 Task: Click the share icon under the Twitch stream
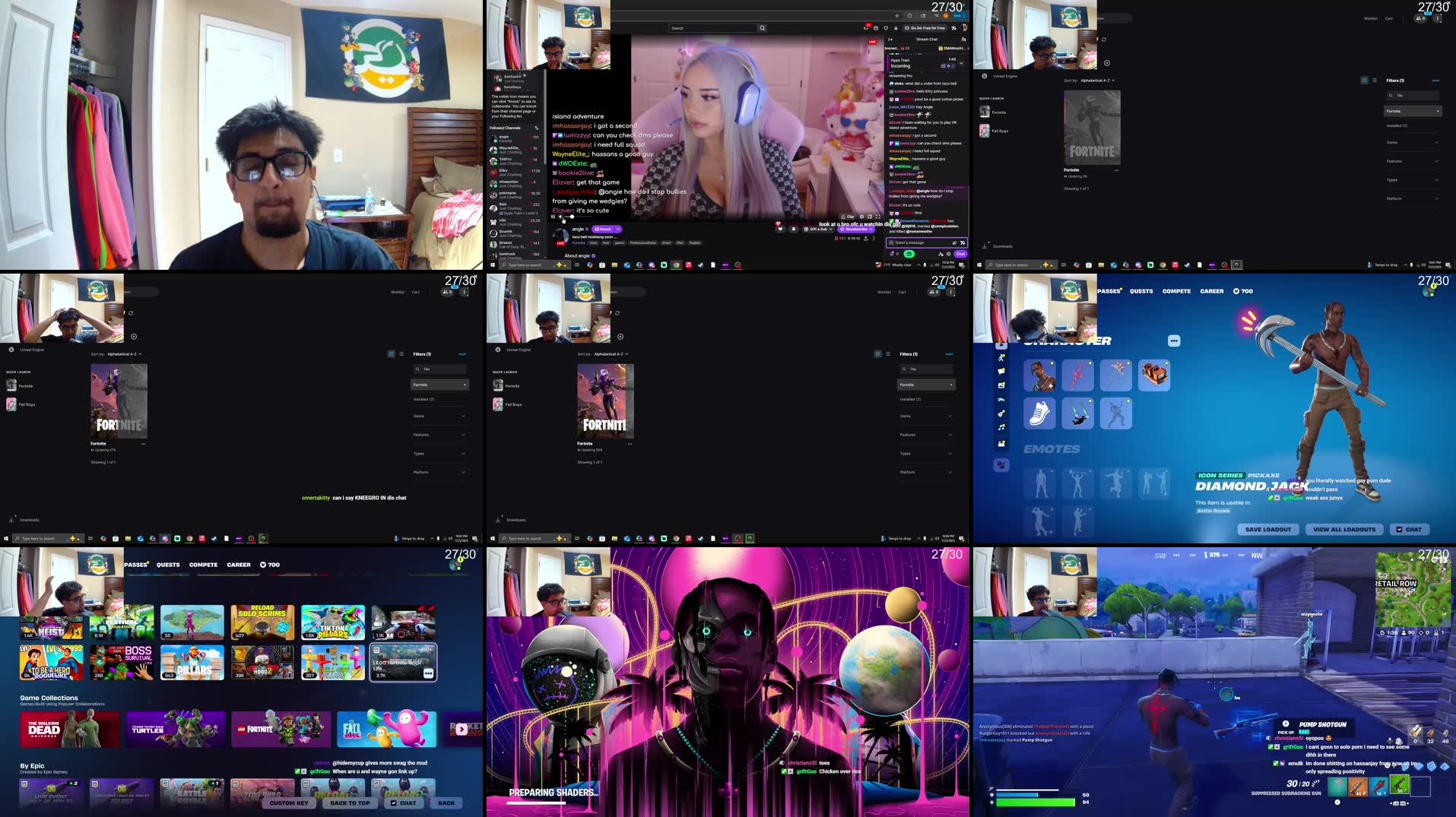865,238
